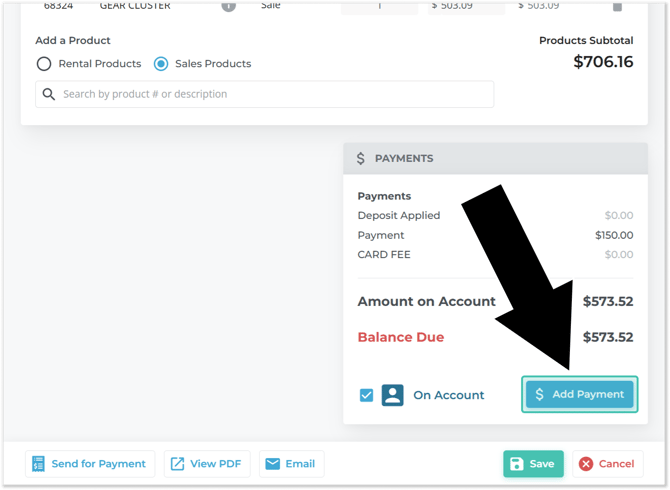Viewport: 670px width, 490px height.
Task: Click the On Account label
Action: [448, 395]
